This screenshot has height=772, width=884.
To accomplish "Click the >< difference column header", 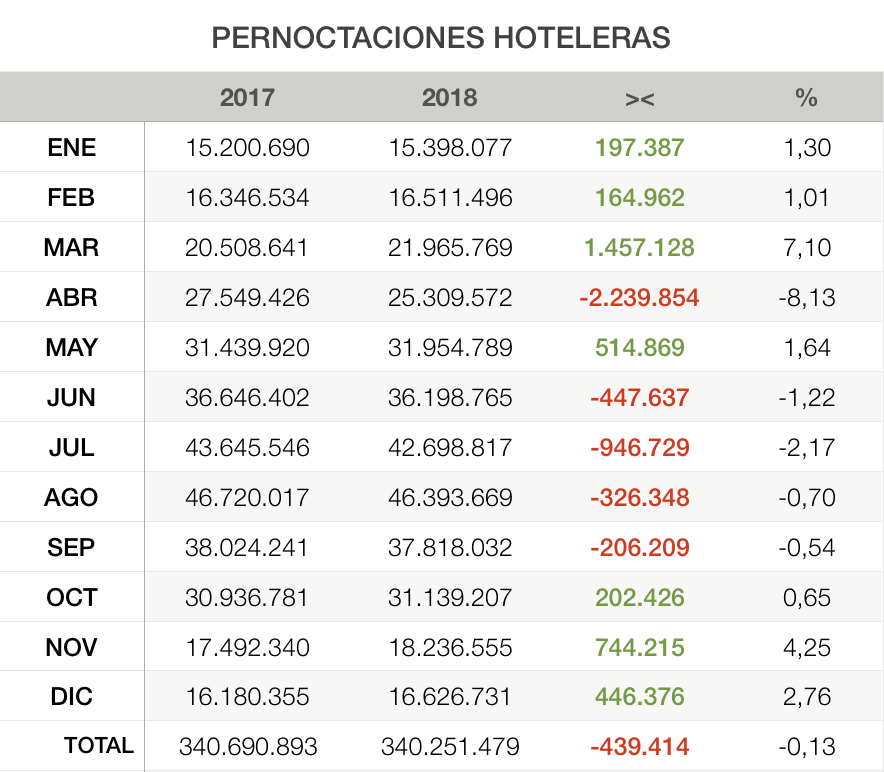I will [x=639, y=97].
